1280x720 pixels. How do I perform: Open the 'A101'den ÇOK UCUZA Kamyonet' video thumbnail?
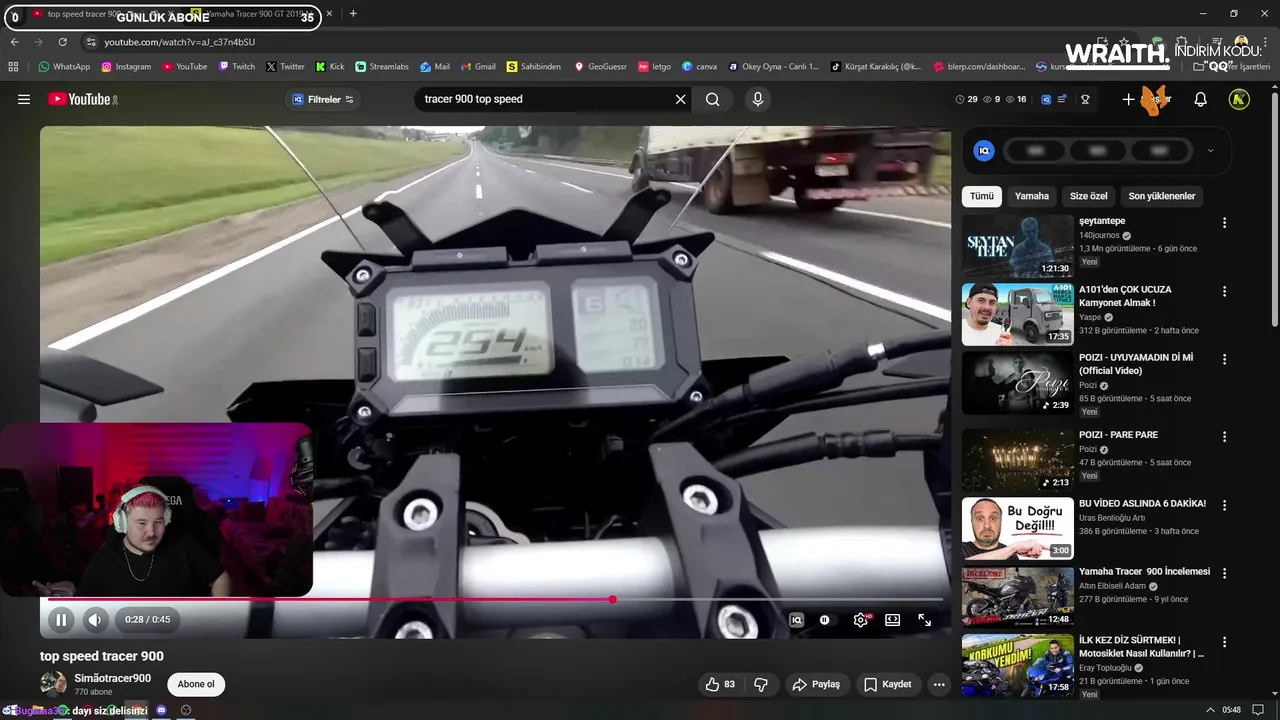[1018, 314]
